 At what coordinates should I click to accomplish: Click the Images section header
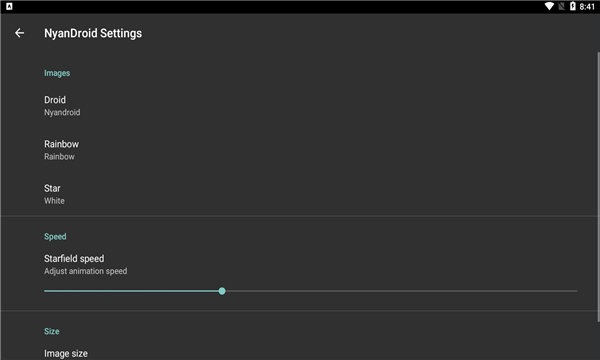(57, 73)
